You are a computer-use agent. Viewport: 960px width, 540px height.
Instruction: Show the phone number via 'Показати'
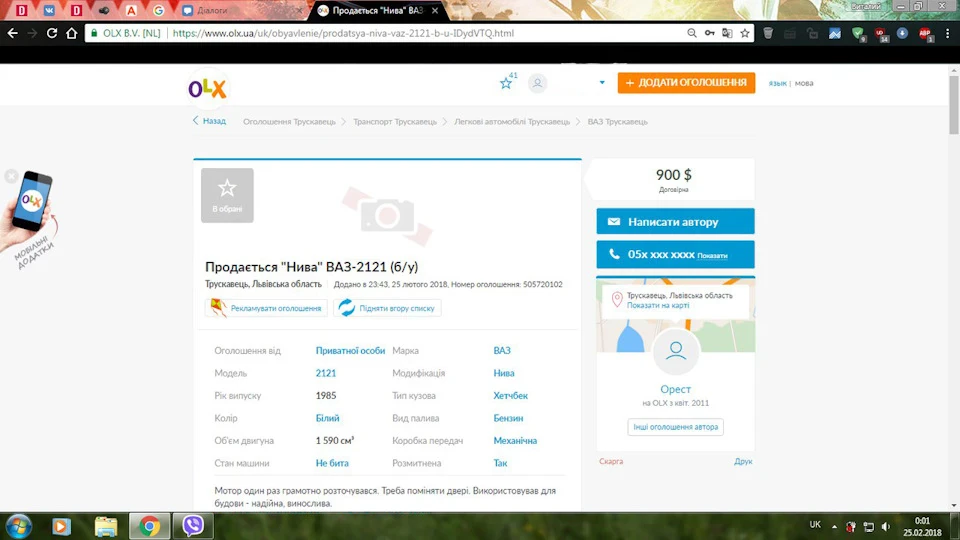click(x=712, y=256)
